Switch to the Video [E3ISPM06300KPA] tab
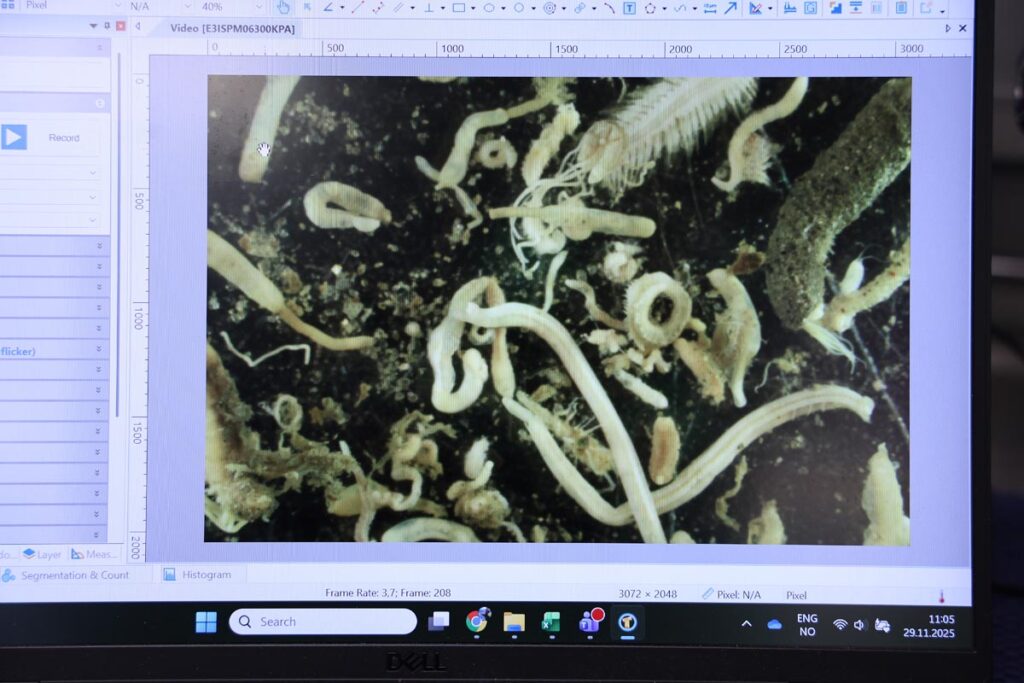The height and width of the screenshot is (683, 1024). [232, 28]
